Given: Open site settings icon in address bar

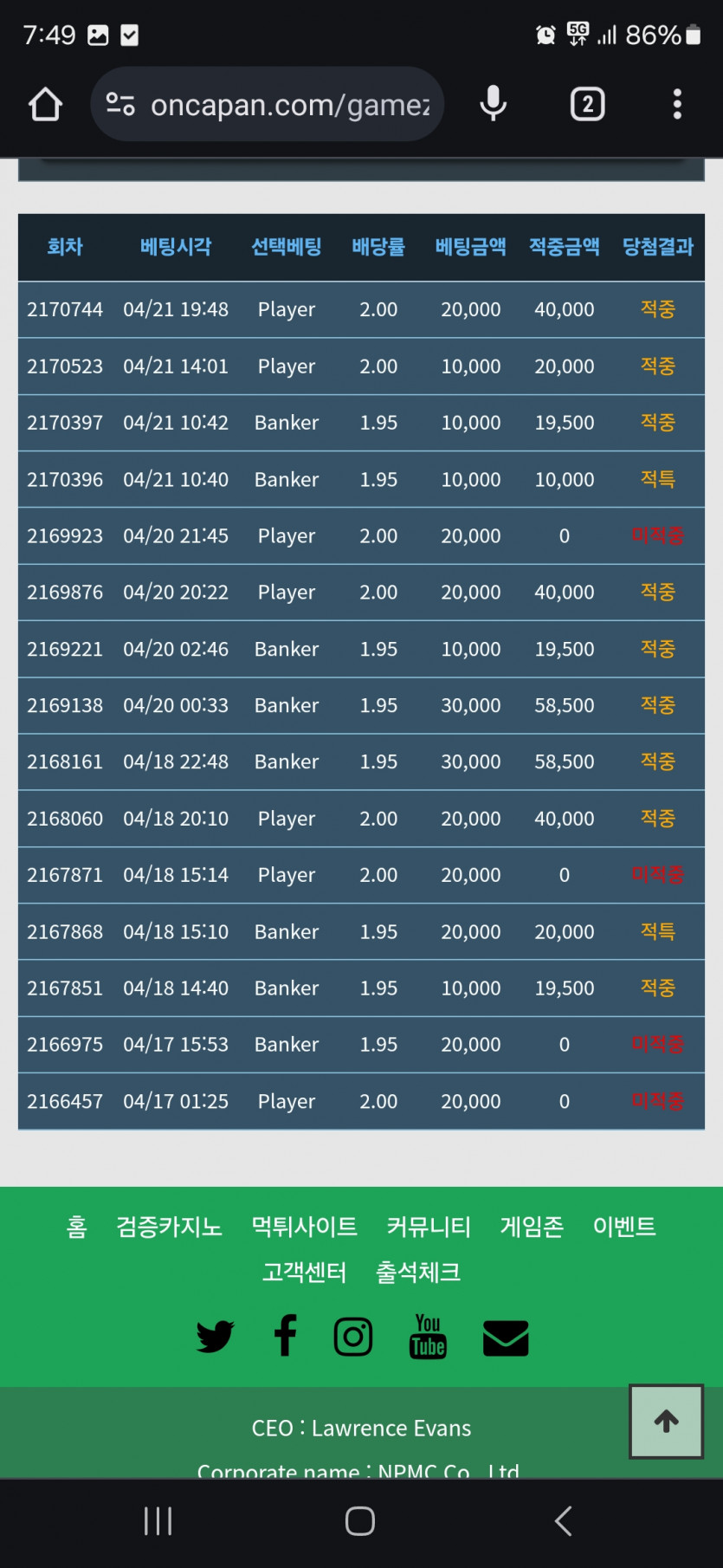Looking at the screenshot, I should tap(120, 105).
